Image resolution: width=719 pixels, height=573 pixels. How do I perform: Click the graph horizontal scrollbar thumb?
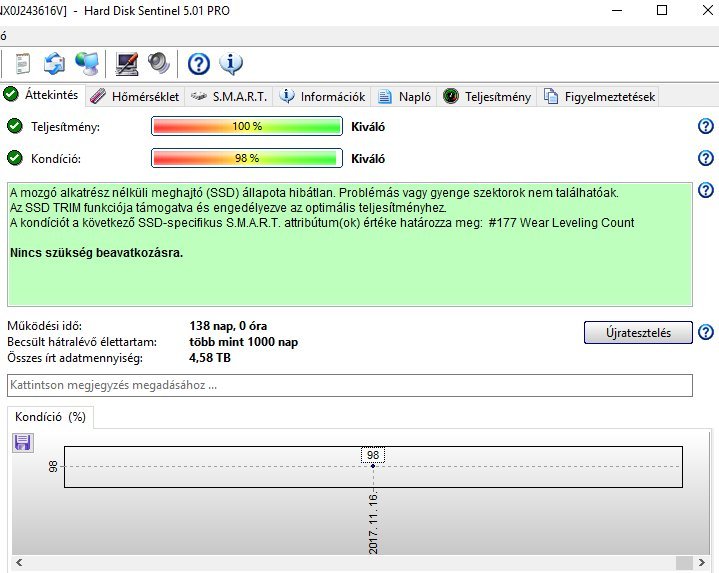684,562
